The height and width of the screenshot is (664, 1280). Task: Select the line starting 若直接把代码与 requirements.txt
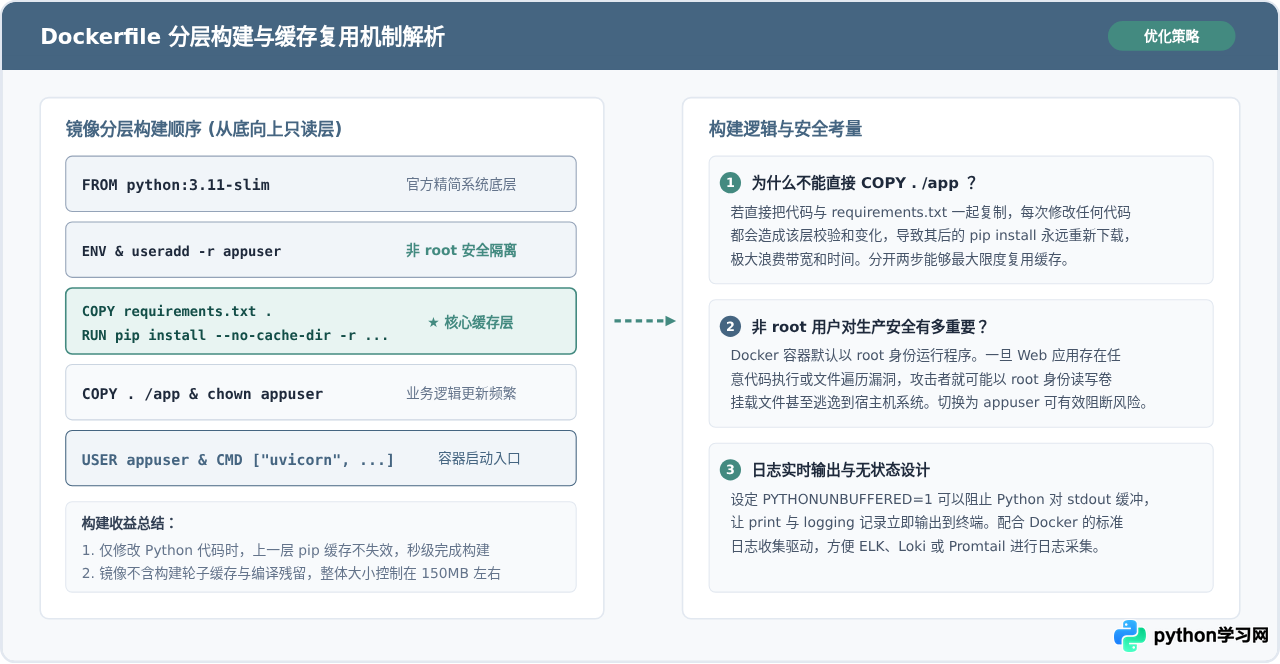click(930, 213)
